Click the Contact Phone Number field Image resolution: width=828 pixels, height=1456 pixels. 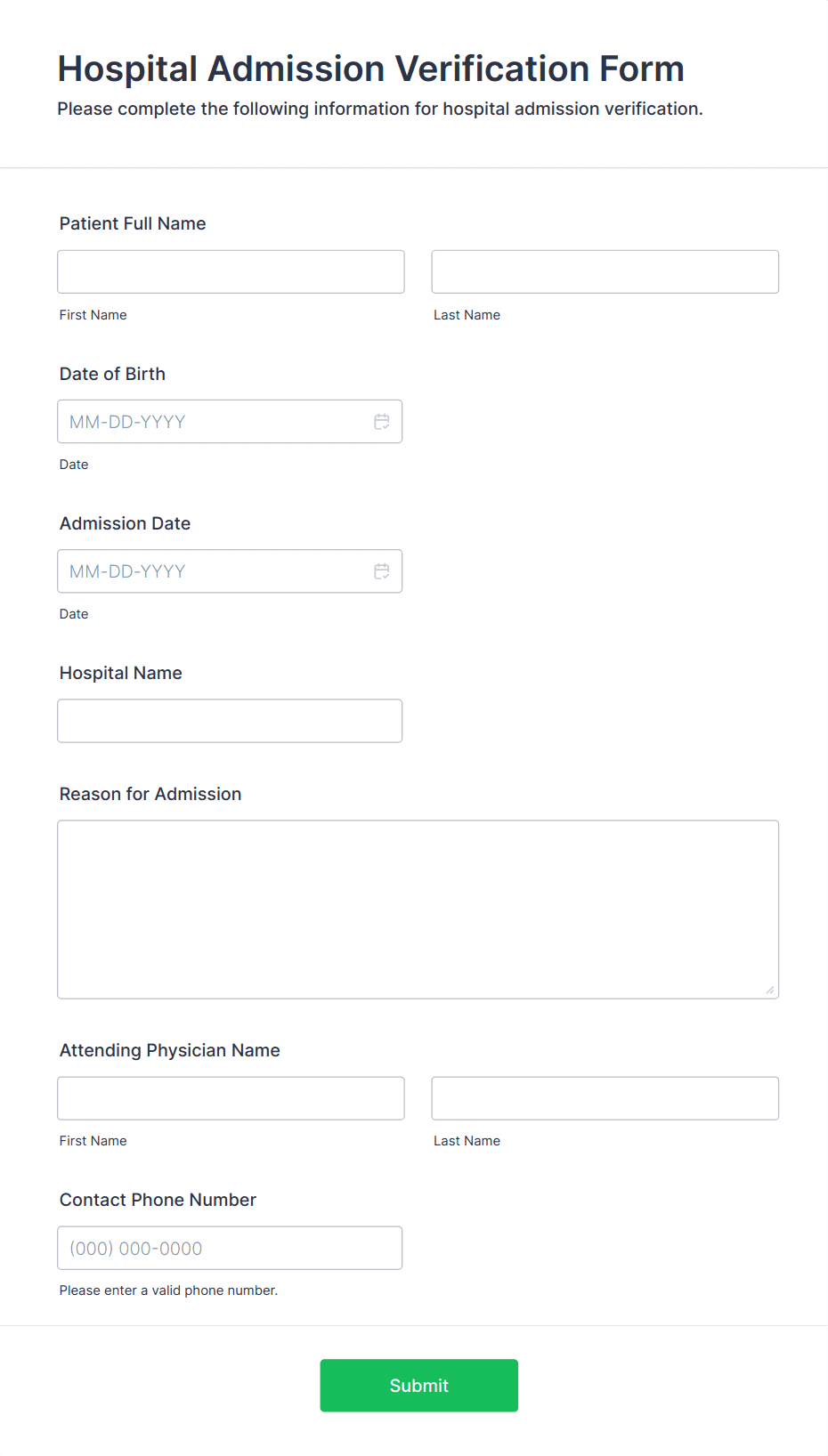coord(230,1248)
